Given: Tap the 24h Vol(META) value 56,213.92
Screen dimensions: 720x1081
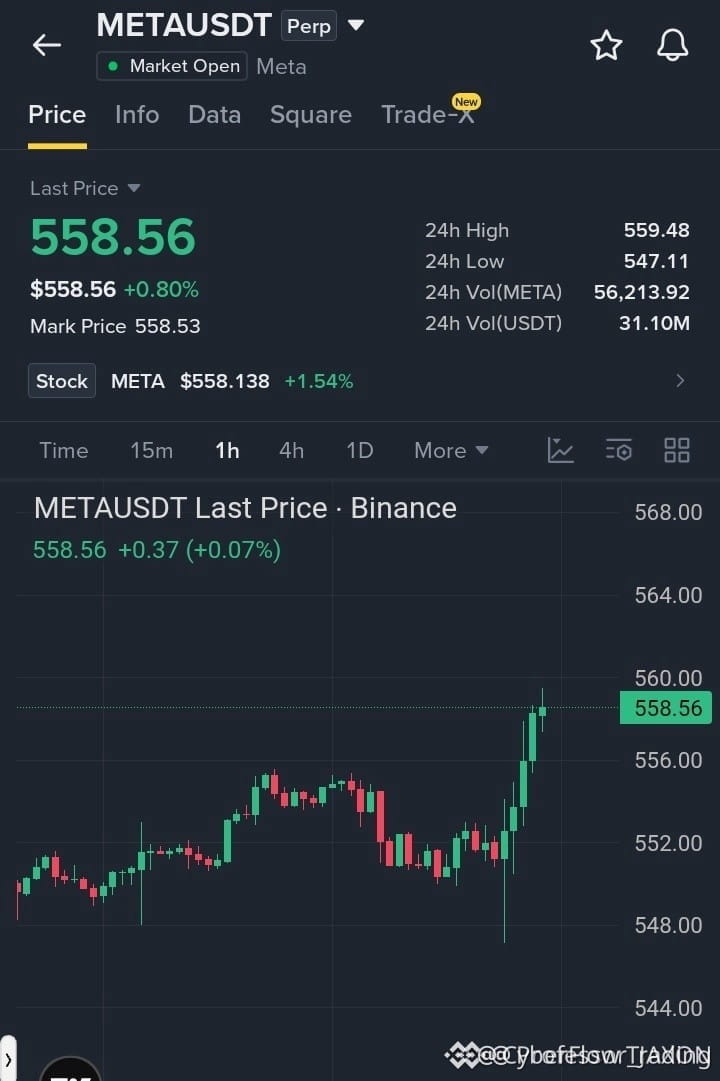Looking at the screenshot, I should pyautogui.click(x=641, y=292).
